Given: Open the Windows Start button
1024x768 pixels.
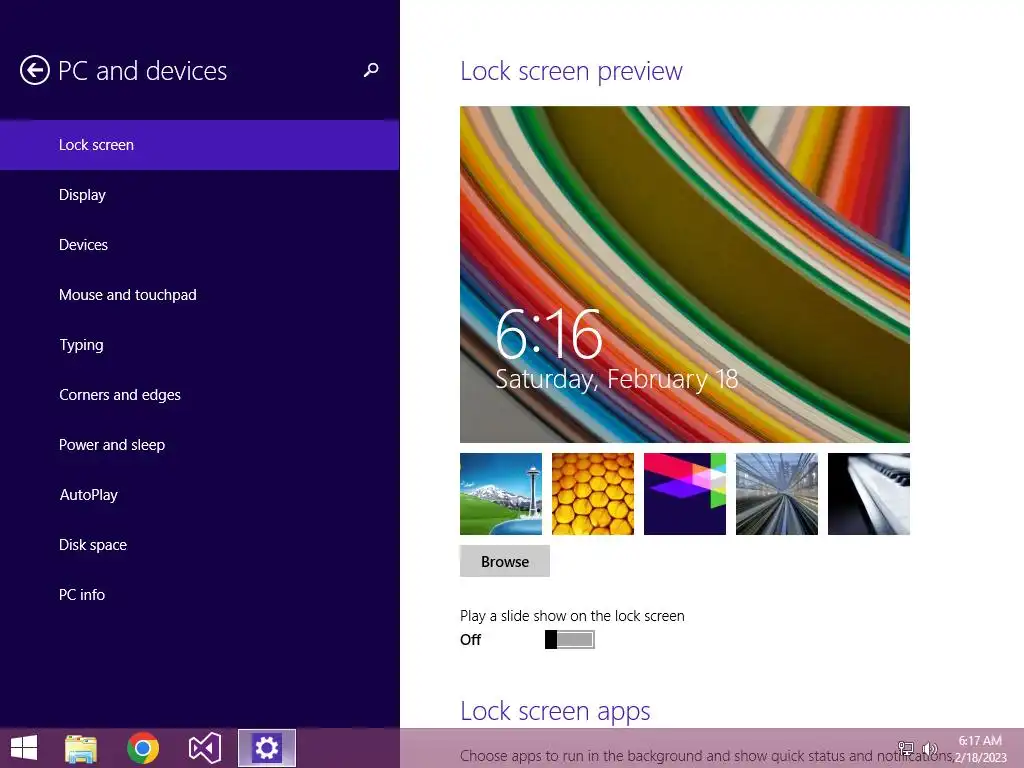Looking at the screenshot, I should (24, 748).
